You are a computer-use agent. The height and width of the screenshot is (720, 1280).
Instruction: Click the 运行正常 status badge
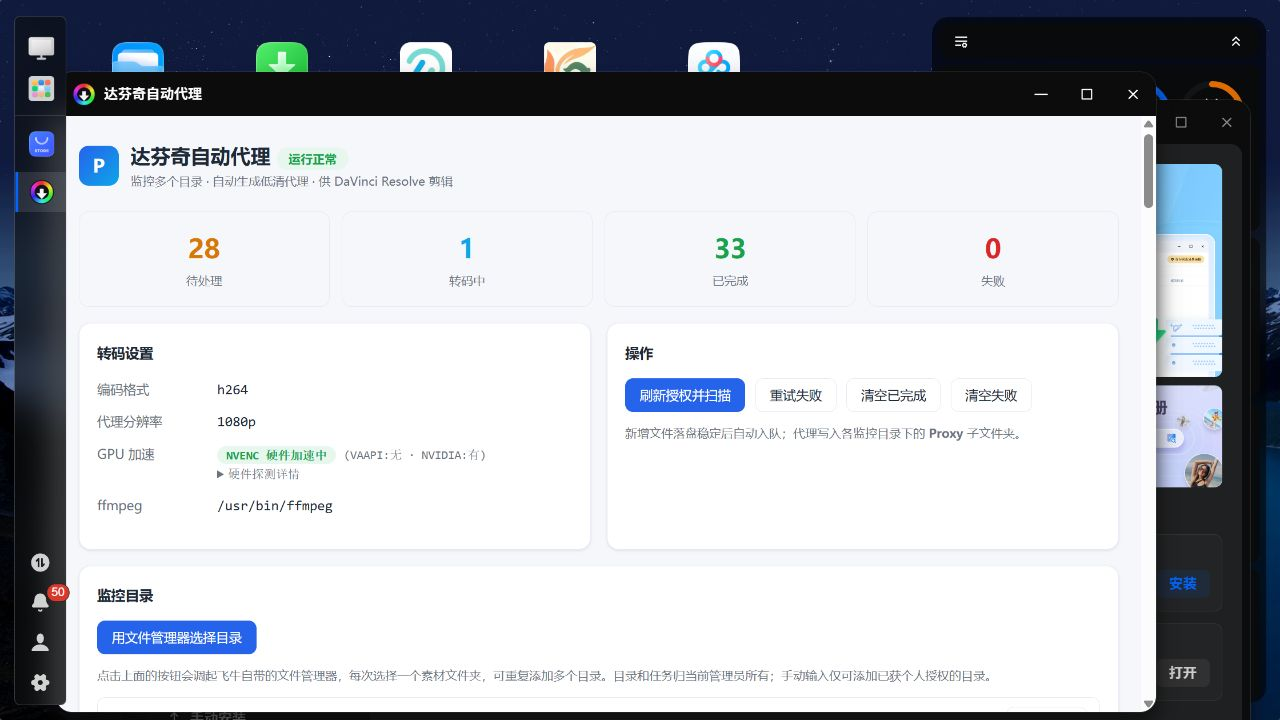(313, 159)
